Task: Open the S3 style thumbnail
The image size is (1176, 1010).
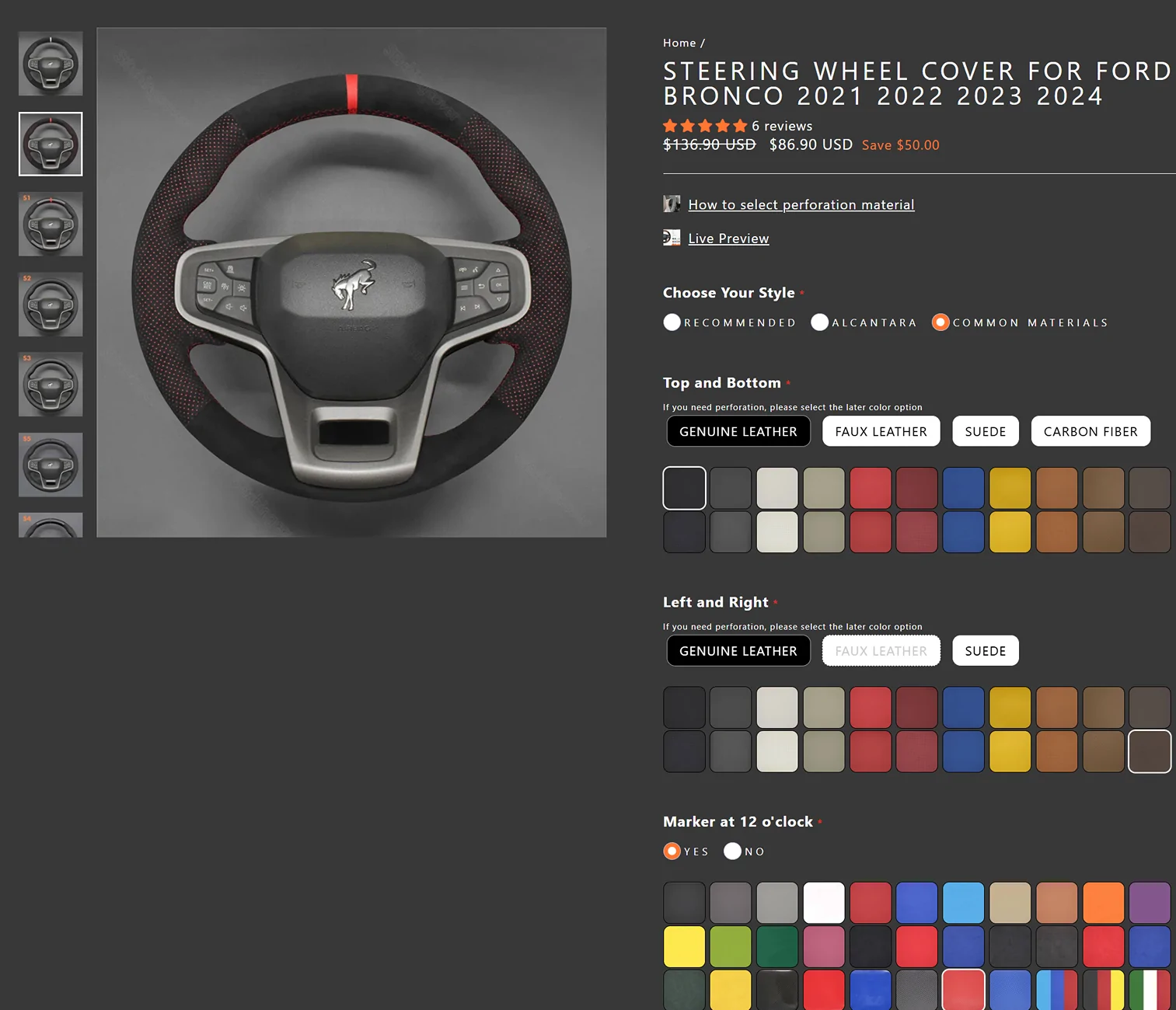Action: (51, 385)
